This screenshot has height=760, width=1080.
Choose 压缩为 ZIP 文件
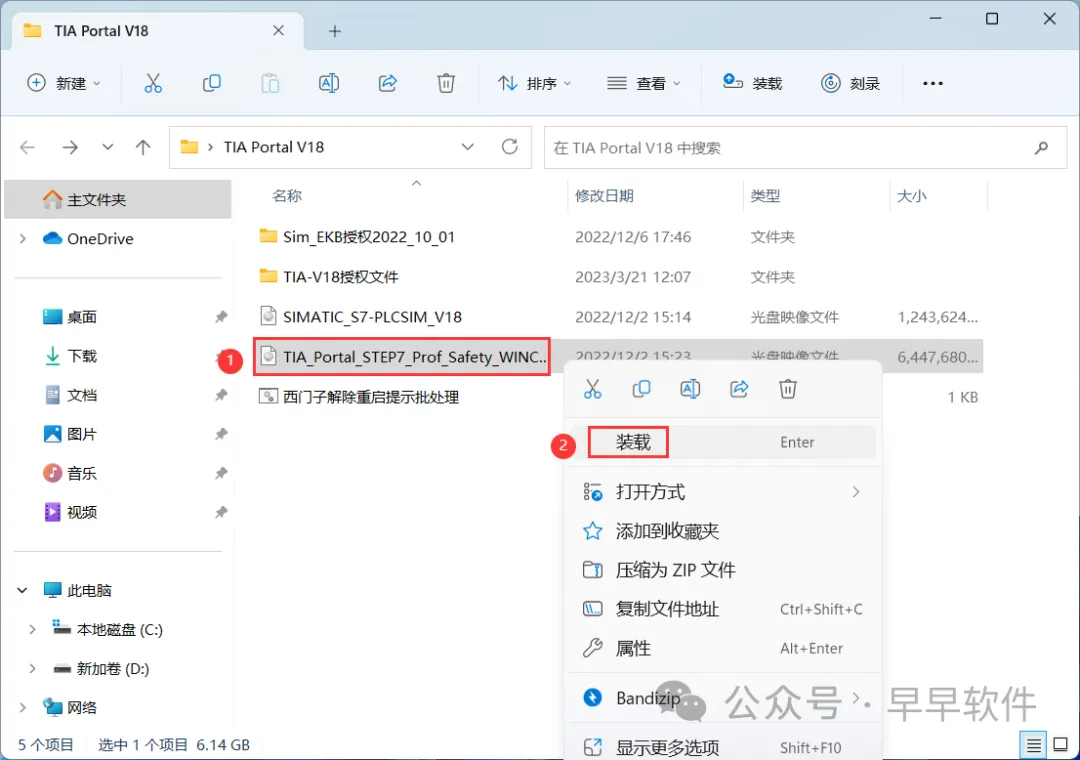click(x=723, y=570)
